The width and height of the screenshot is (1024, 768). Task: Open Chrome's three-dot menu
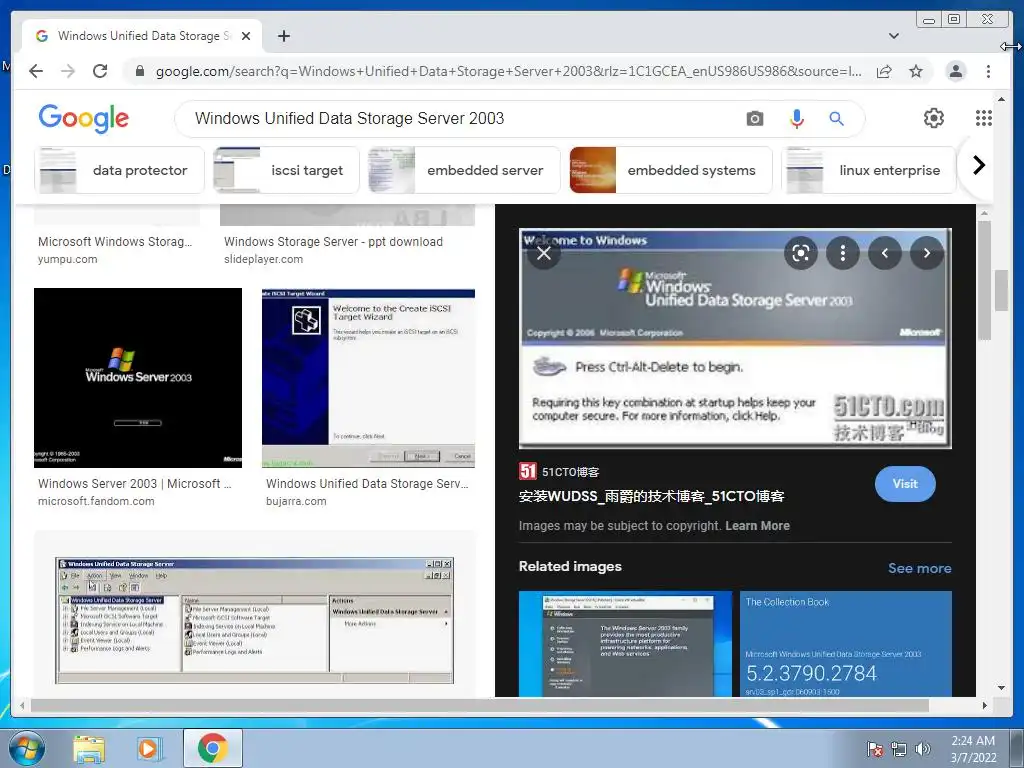click(x=988, y=71)
